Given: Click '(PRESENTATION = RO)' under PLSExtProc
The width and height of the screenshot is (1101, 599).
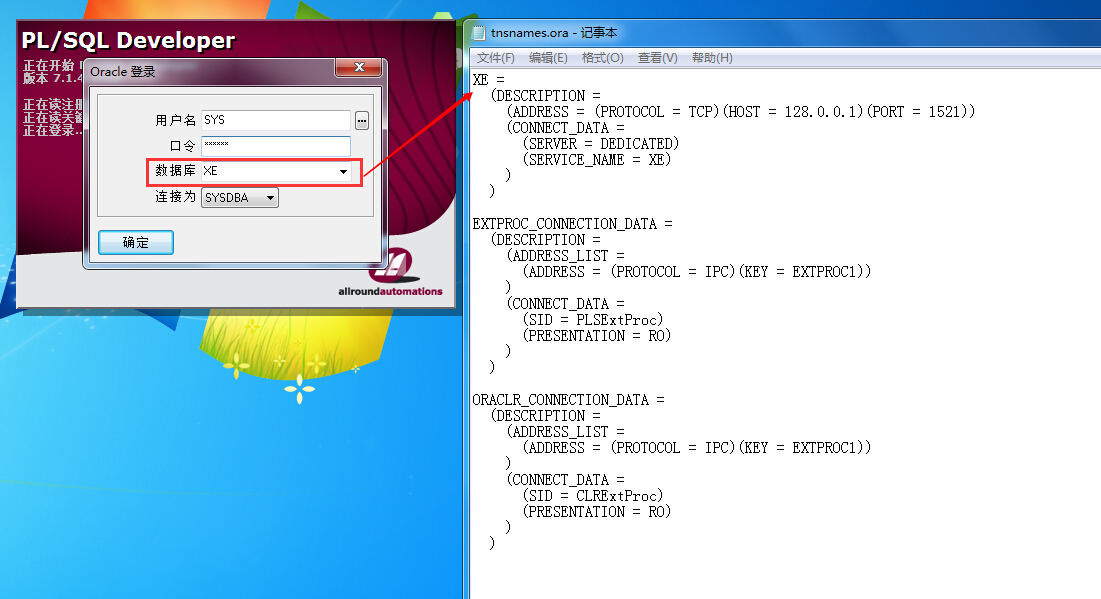Looking at the screenshot, I should 596,336.
